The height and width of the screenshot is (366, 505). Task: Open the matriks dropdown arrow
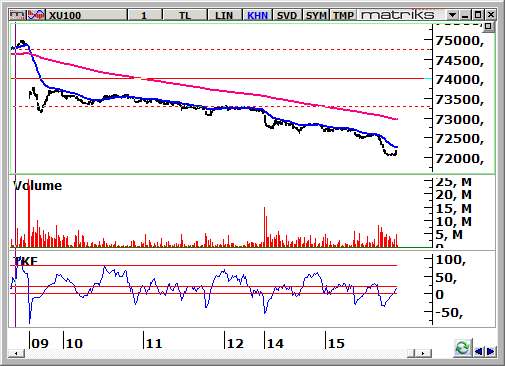click(453, 15)
